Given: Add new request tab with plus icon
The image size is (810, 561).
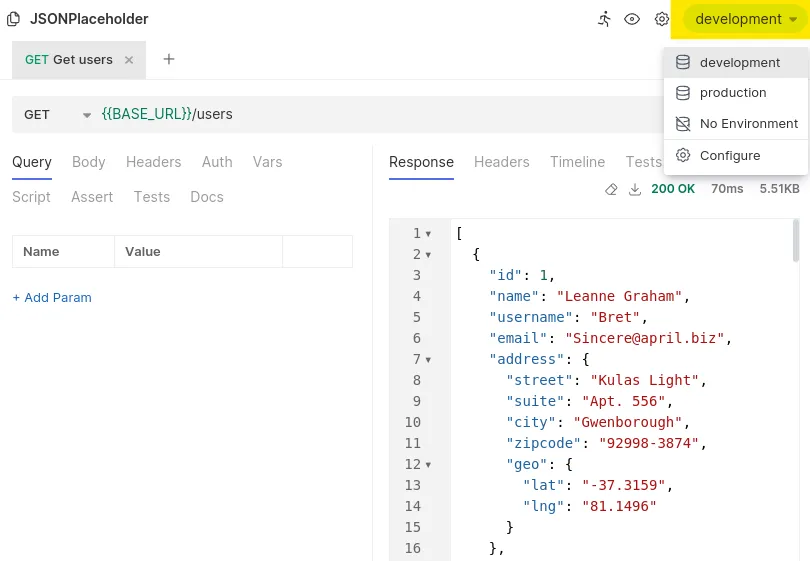Looking at the screenshot, I should point(169,59).
